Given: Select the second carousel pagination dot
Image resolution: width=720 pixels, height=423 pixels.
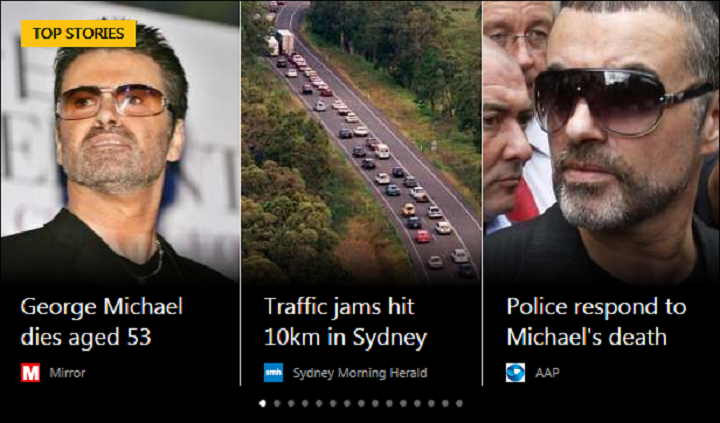Looking at the screenshot, I should point(277,403).
